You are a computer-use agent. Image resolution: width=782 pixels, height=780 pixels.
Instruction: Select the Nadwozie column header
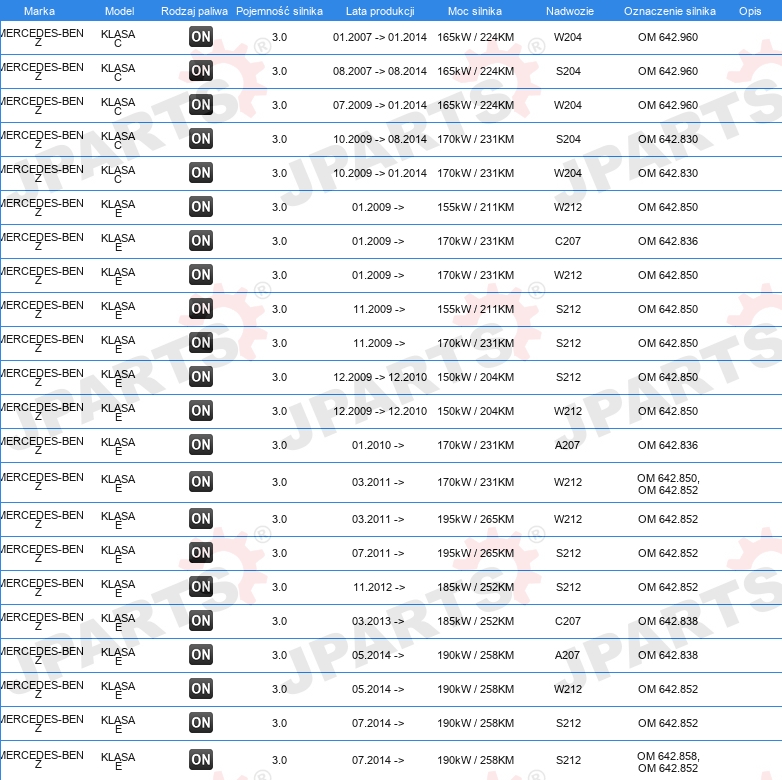tap(570, 11)
